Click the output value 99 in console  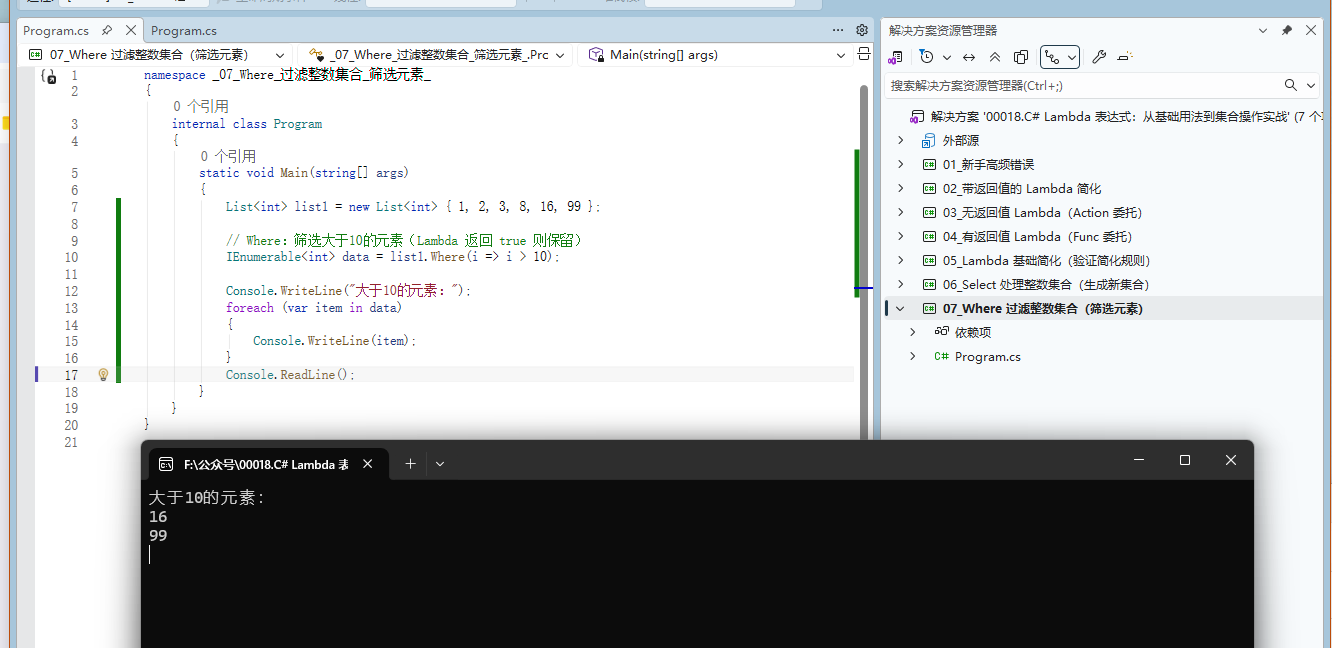coord(158,536)
